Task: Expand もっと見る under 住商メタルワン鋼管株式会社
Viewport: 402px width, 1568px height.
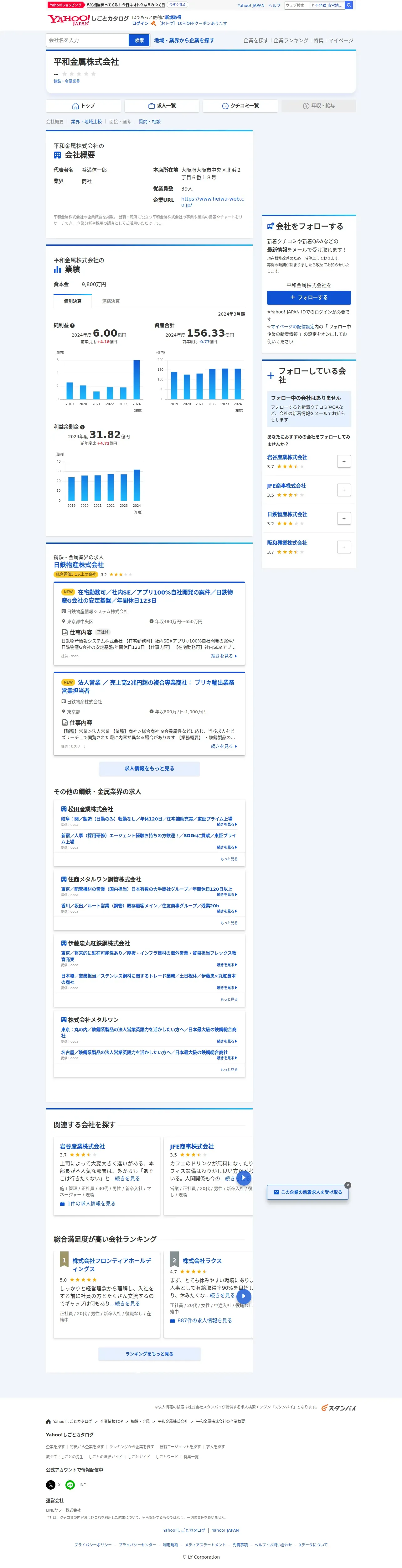Action: point(229,923)
